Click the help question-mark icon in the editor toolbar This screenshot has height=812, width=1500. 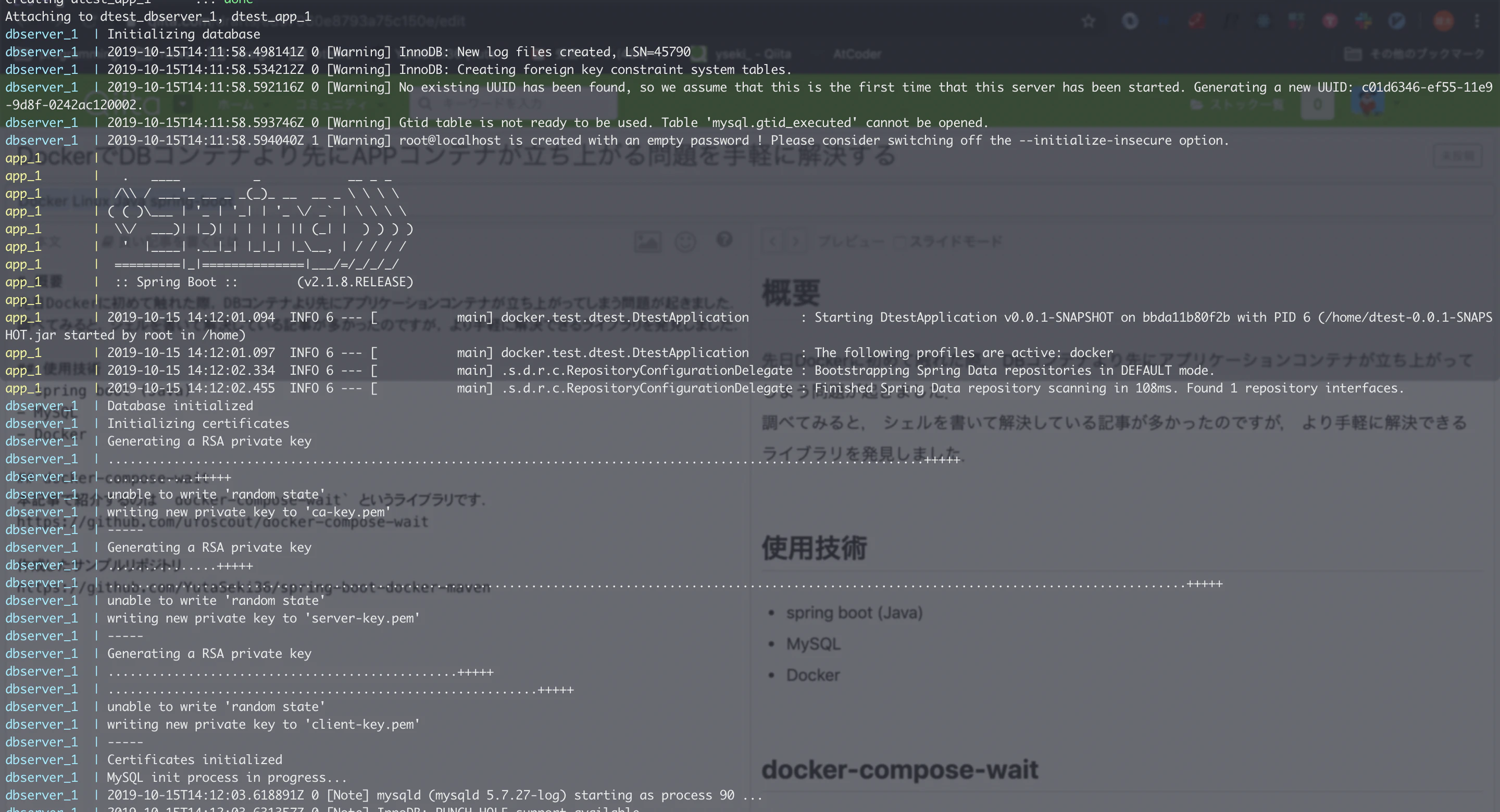725,241
